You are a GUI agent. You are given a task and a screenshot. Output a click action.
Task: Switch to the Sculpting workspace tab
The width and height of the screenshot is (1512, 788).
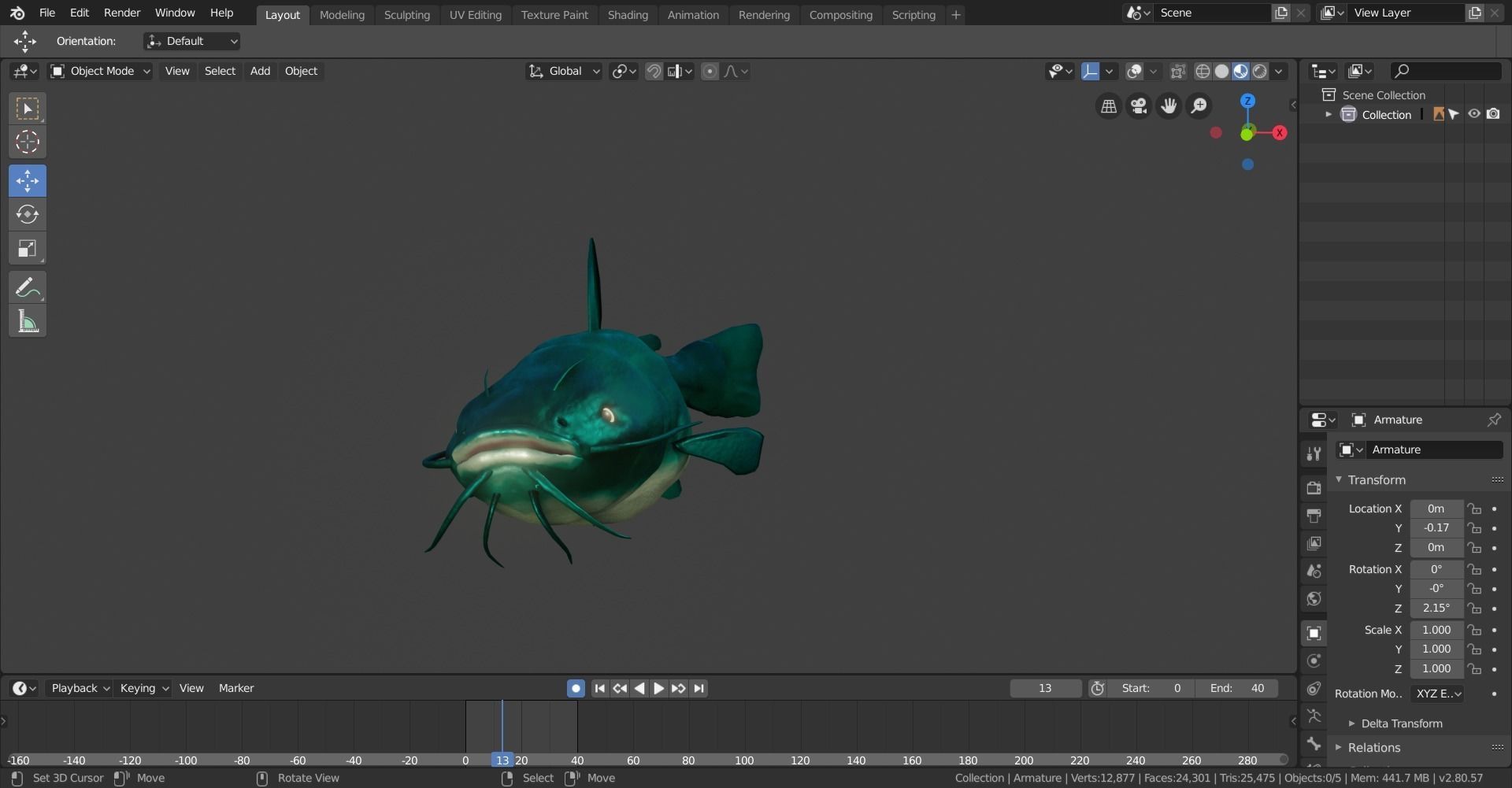[407, 15]
